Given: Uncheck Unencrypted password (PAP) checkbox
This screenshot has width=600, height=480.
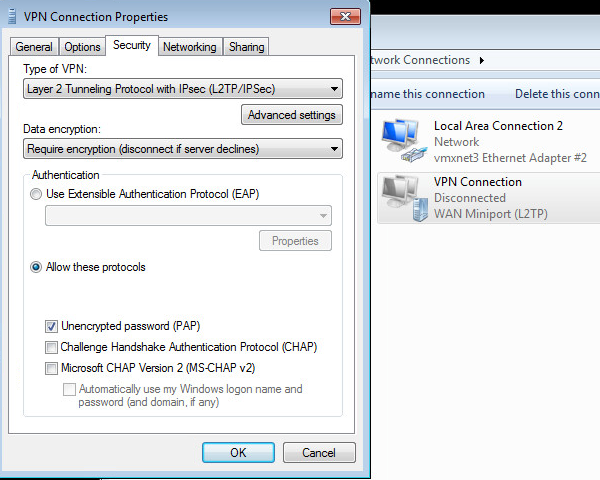Looking at the screenshot, I should (x=51, y=326).
